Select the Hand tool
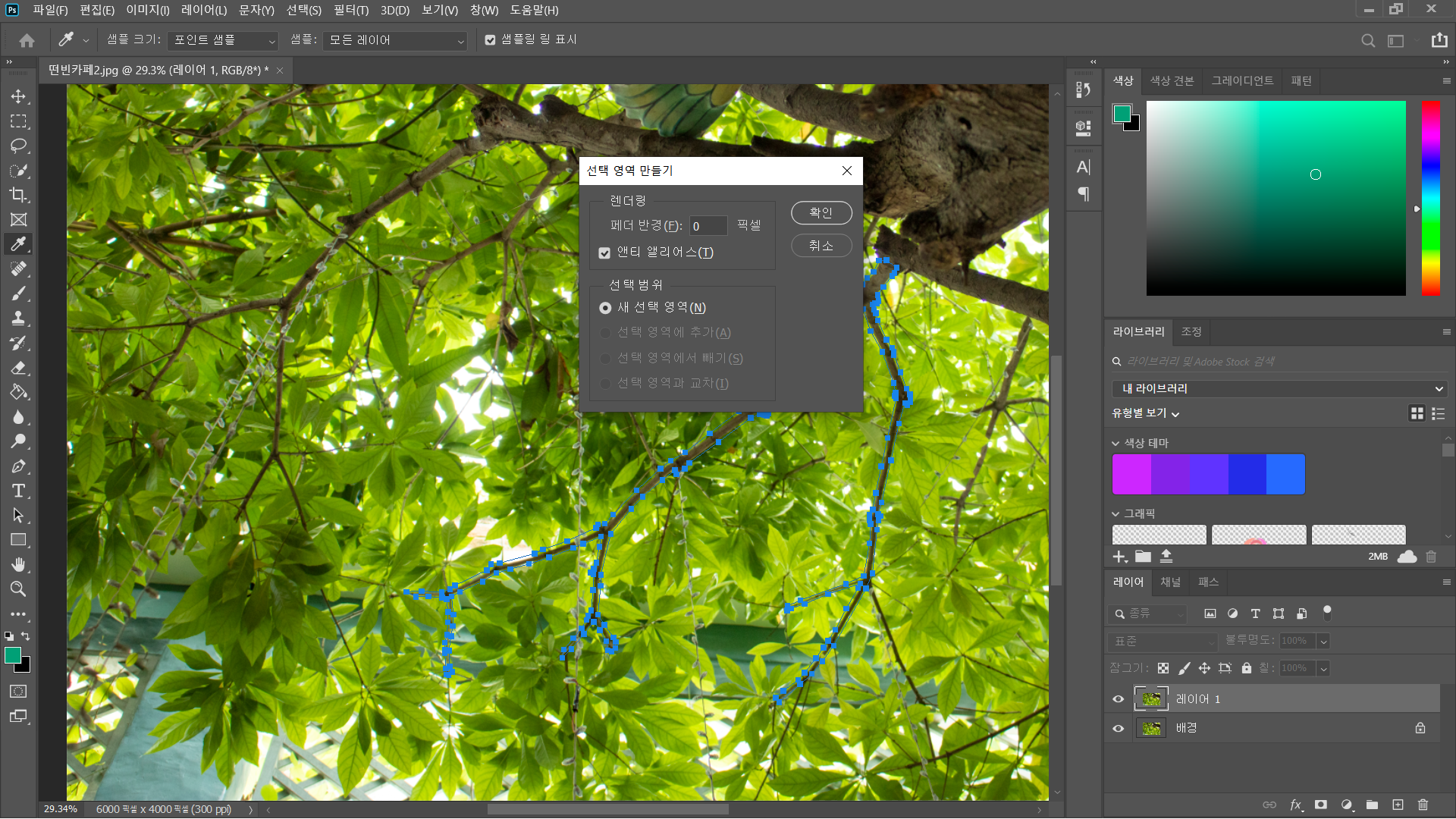The image size is (1456, 819). click(x=18, y=564)
